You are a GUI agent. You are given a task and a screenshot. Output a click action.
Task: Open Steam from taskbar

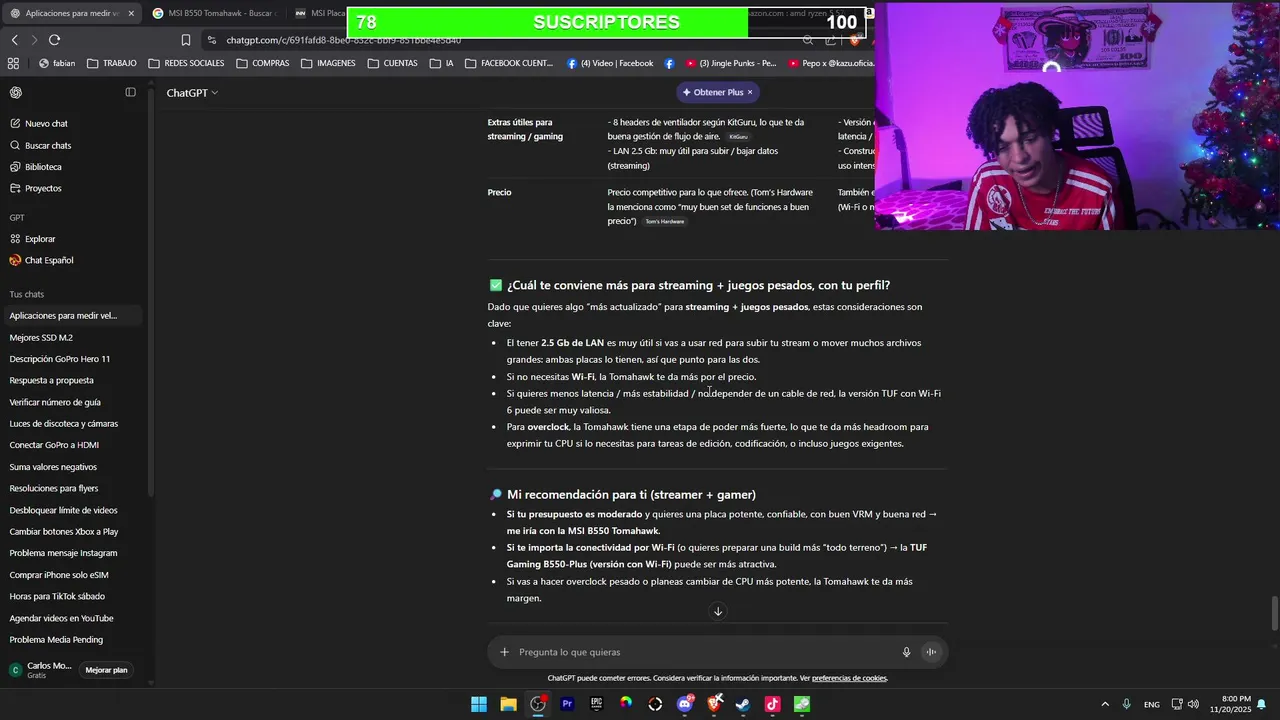(743, 704)
